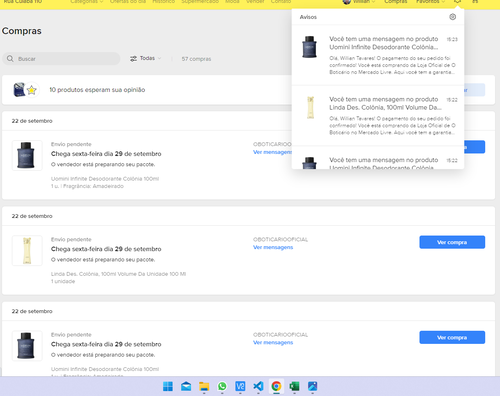This screenshot has width=500, height=396.
Task: Click '1 unidade' text in Linda order
Action: pyautogui.click(x=63, y=281)
